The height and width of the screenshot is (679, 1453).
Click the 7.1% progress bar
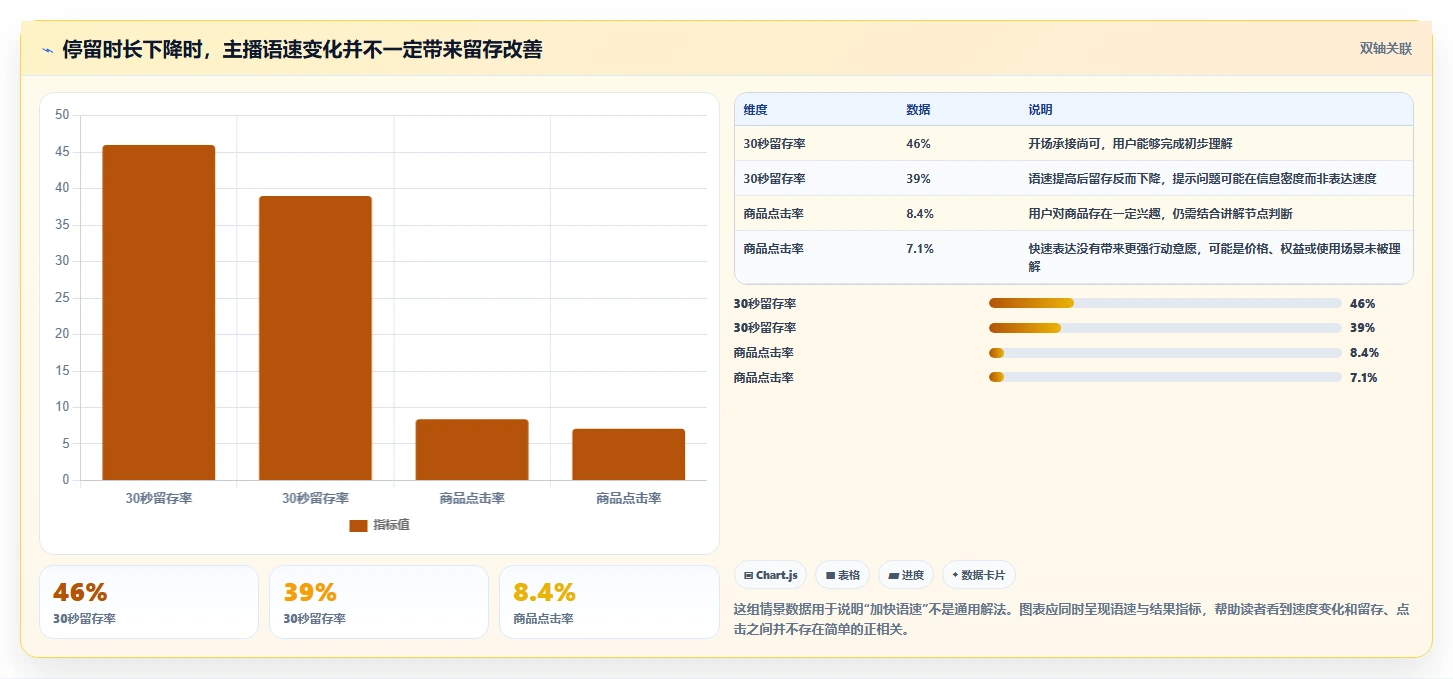pyautogui.click(x=1165, y=377)
